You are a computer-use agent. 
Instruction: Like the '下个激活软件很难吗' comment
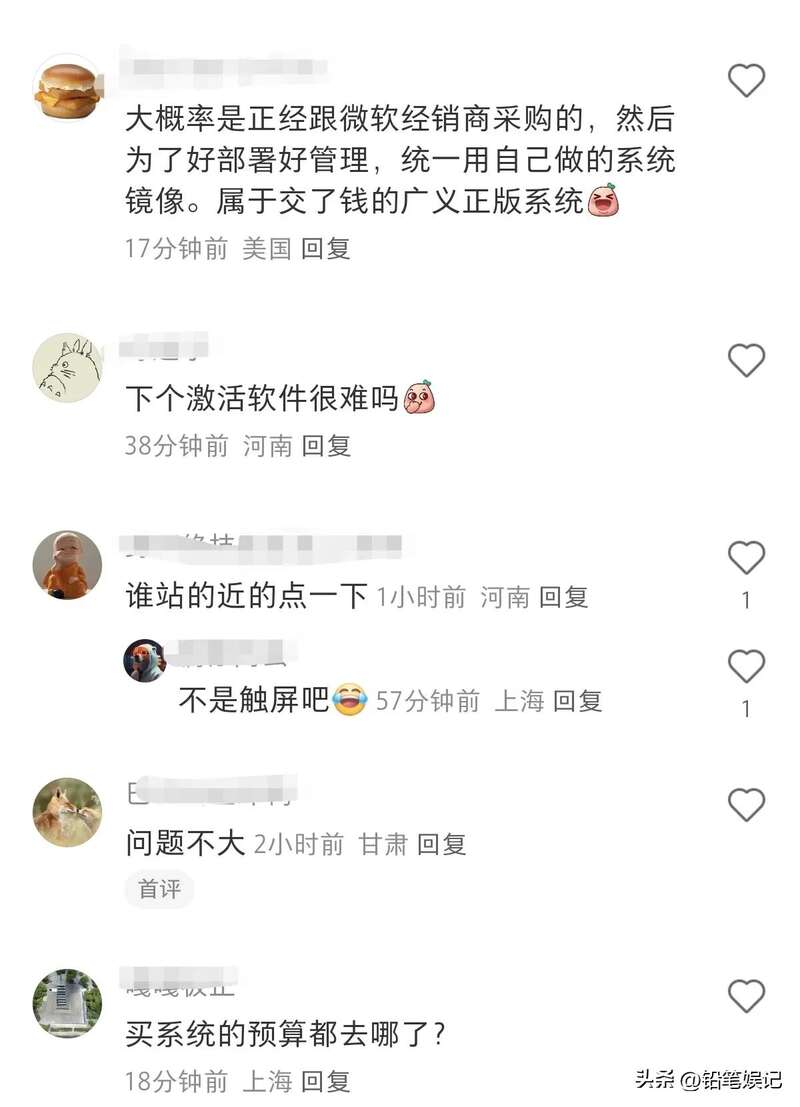click(x=746, y=360)
